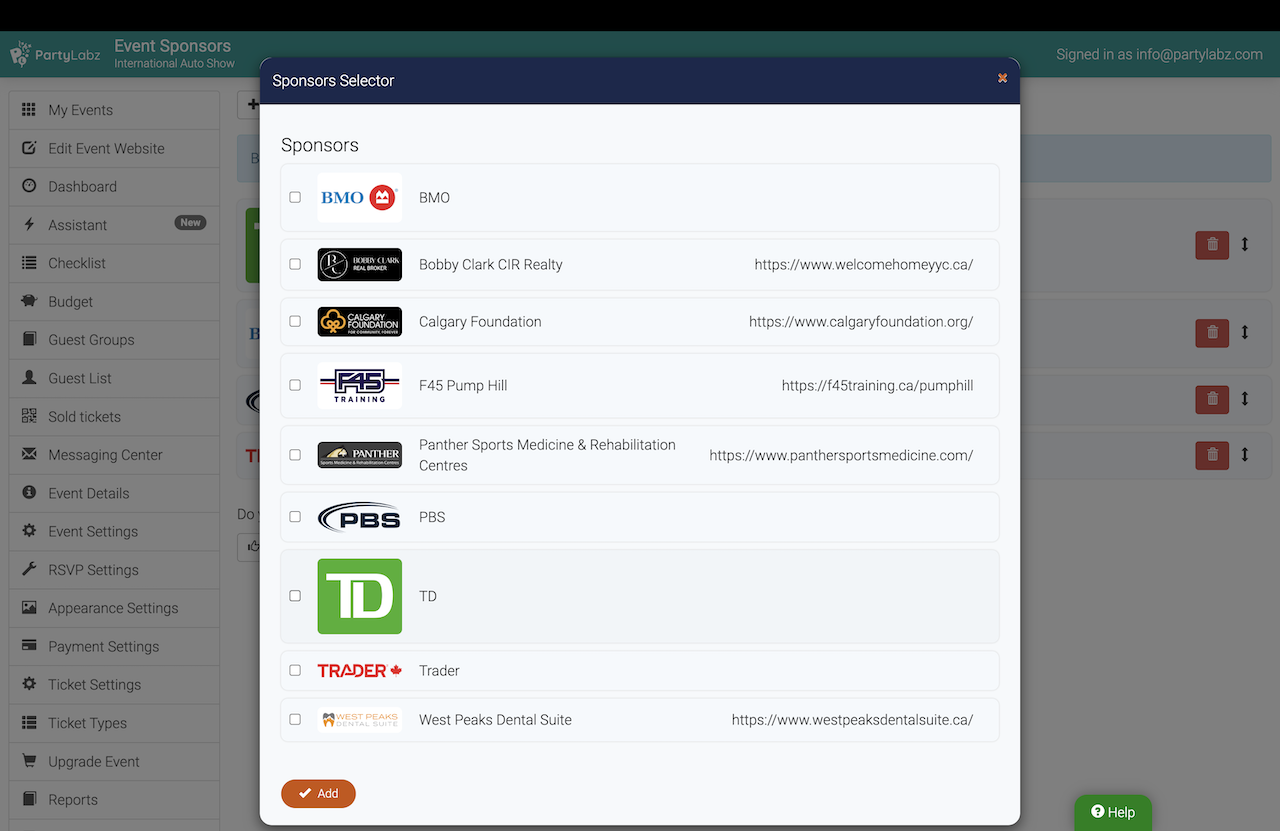The width and height of the screenshot is (1280, 831).
Task: Click the westpeaksdentalsuite.ca URL text
Action: click(x=852, y=720)
